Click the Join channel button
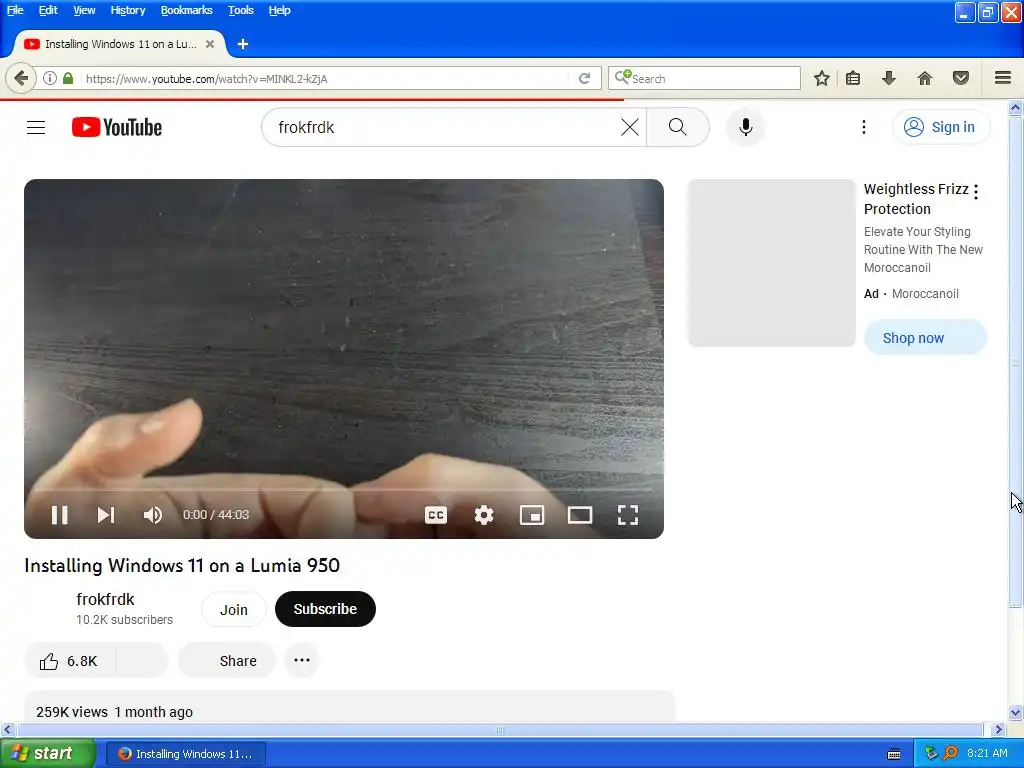Screen dimensions: 1024x768 tap(234, 609)
